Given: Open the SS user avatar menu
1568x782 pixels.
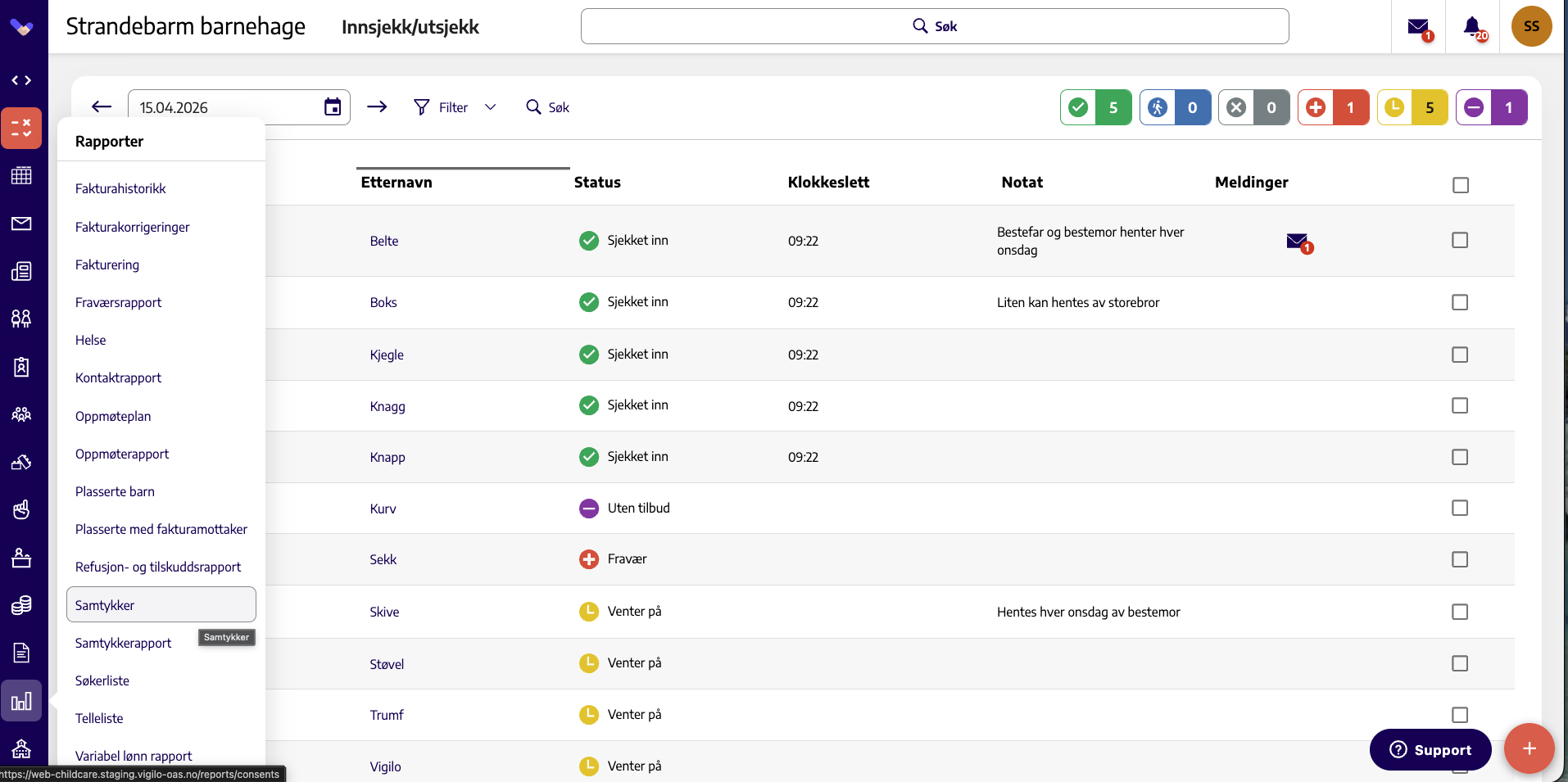Looking at the screenshot, I should [1531, 26].
